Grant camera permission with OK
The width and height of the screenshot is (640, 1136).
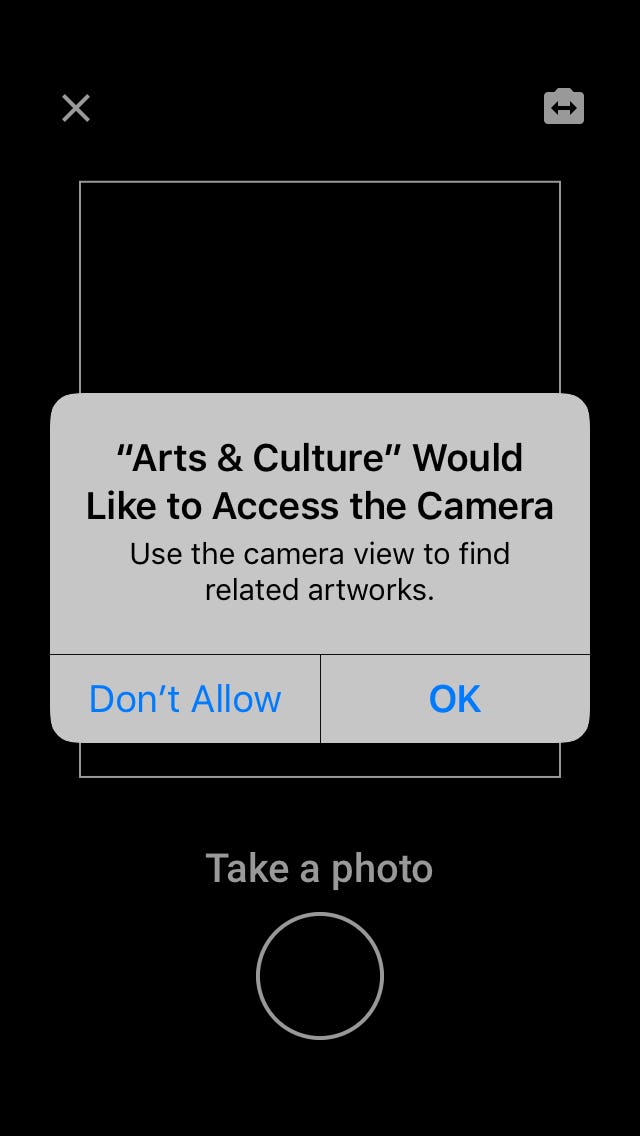pos(455,698)
